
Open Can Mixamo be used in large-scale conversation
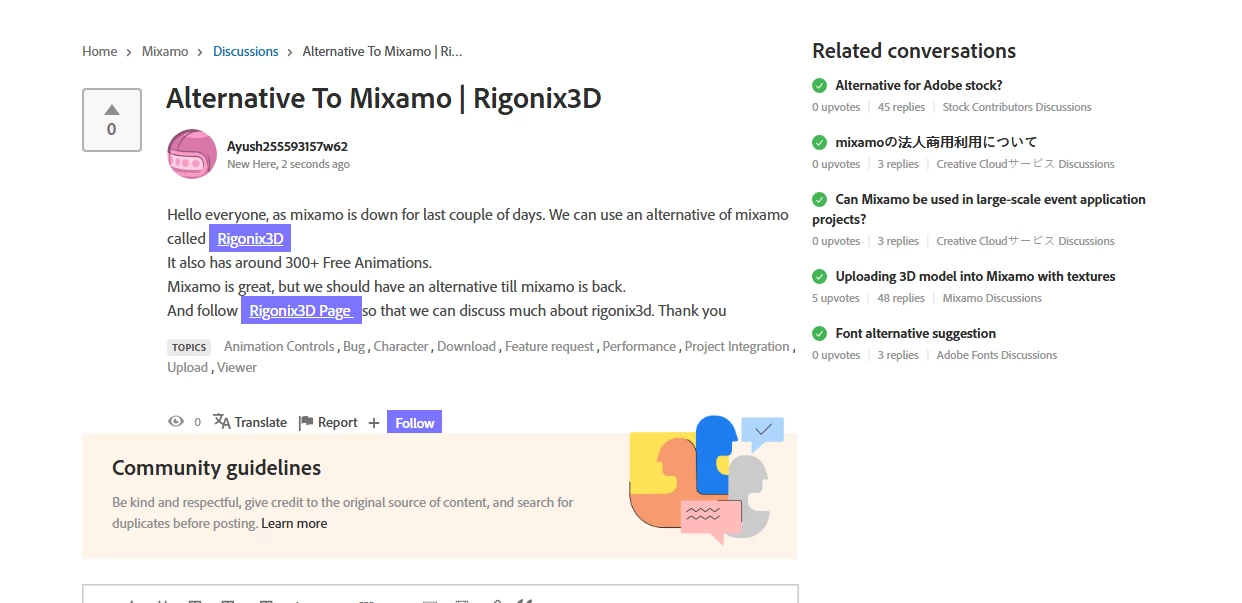coord(979,209)
